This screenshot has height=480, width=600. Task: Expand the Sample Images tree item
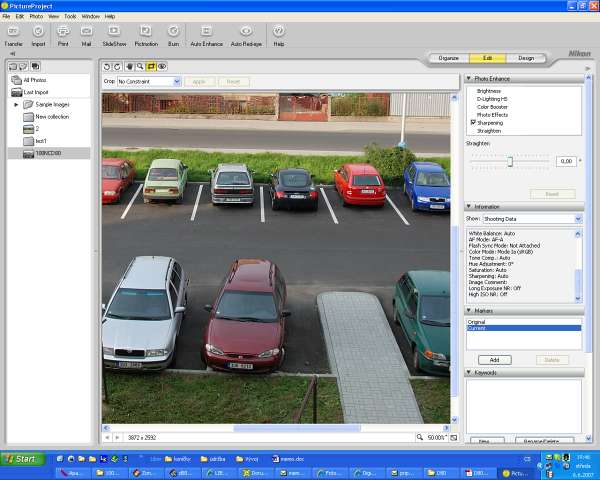[16, 104]
